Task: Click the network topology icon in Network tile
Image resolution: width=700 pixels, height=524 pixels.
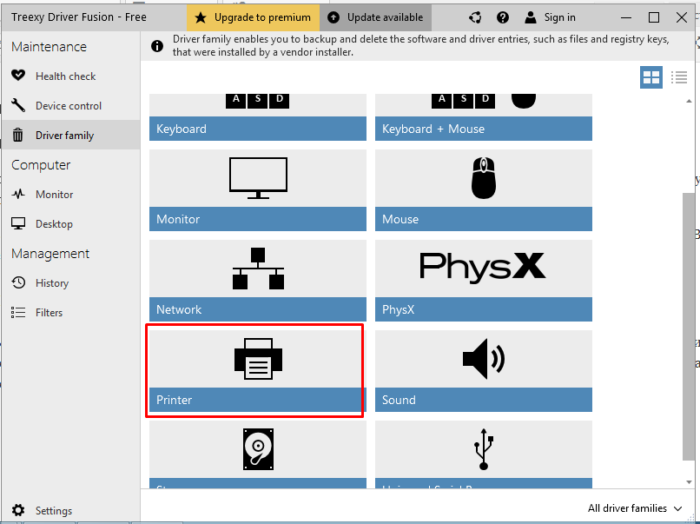Action: (x=258, y=268)
